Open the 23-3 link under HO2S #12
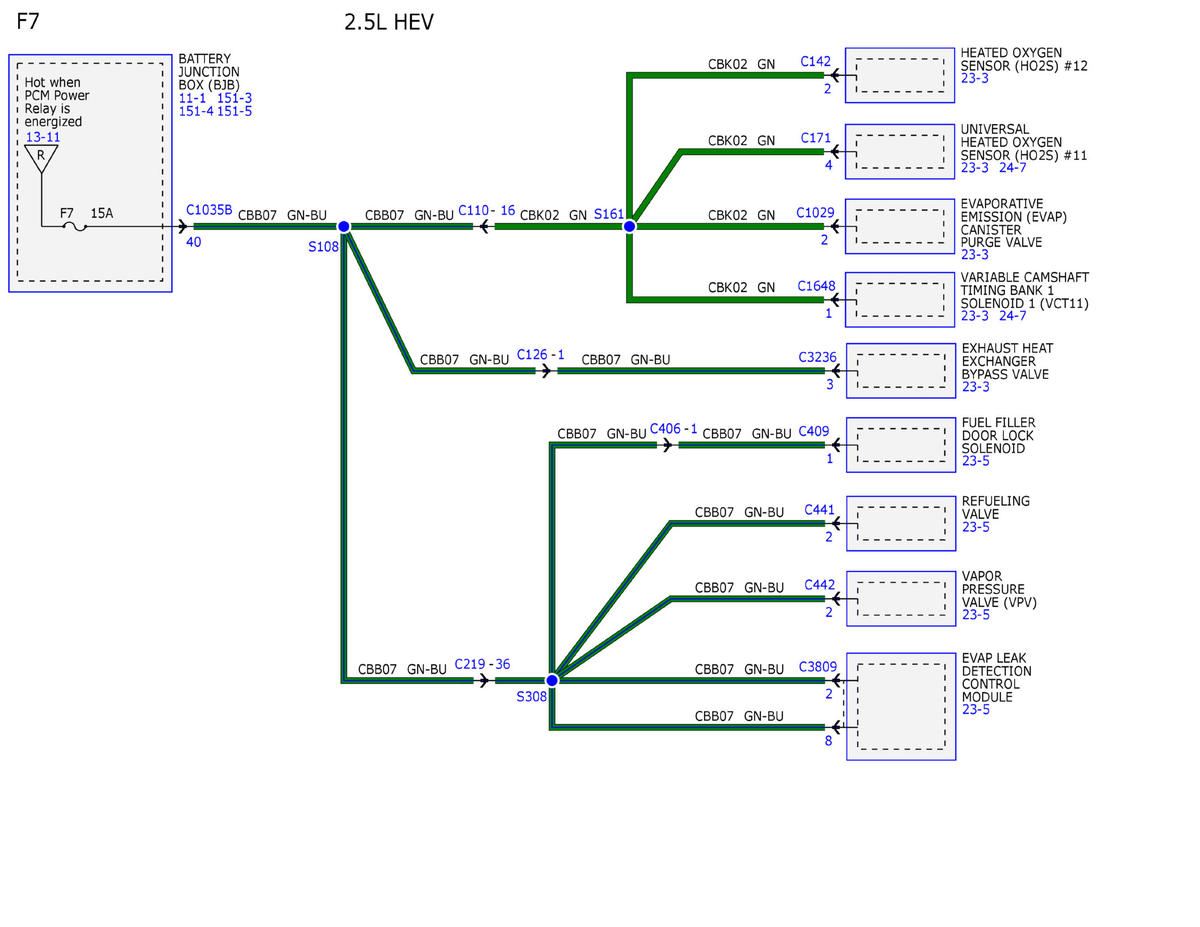This screenshot has width=1200, height=927. tap(975, 78)
